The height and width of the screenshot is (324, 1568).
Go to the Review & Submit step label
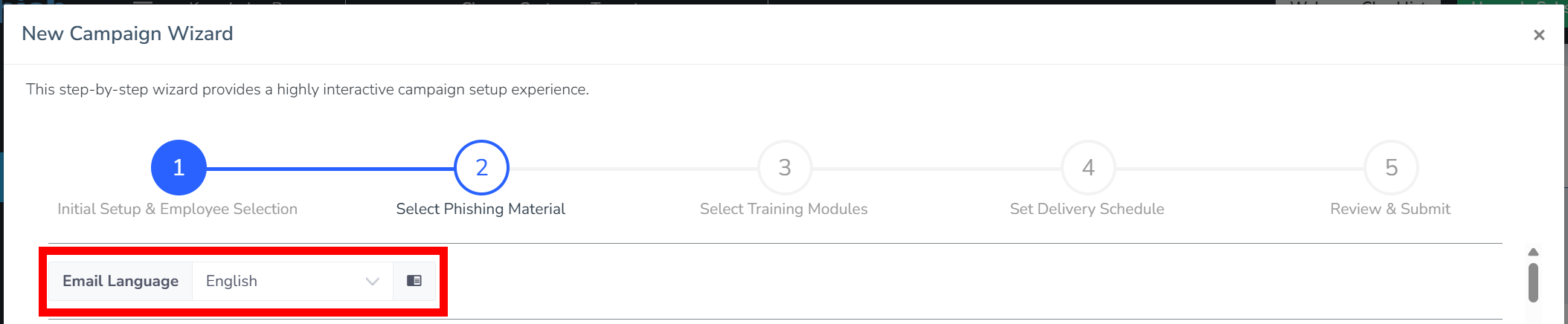pos(1390,209)
